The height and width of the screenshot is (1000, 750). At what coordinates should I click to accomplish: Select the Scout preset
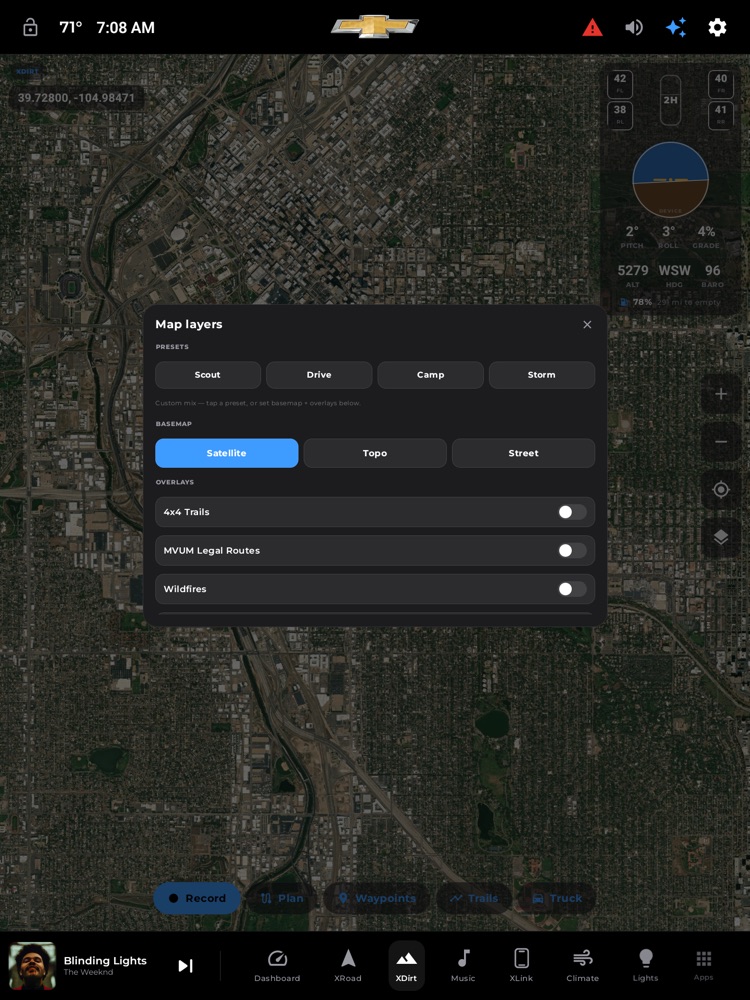point(208,375)
